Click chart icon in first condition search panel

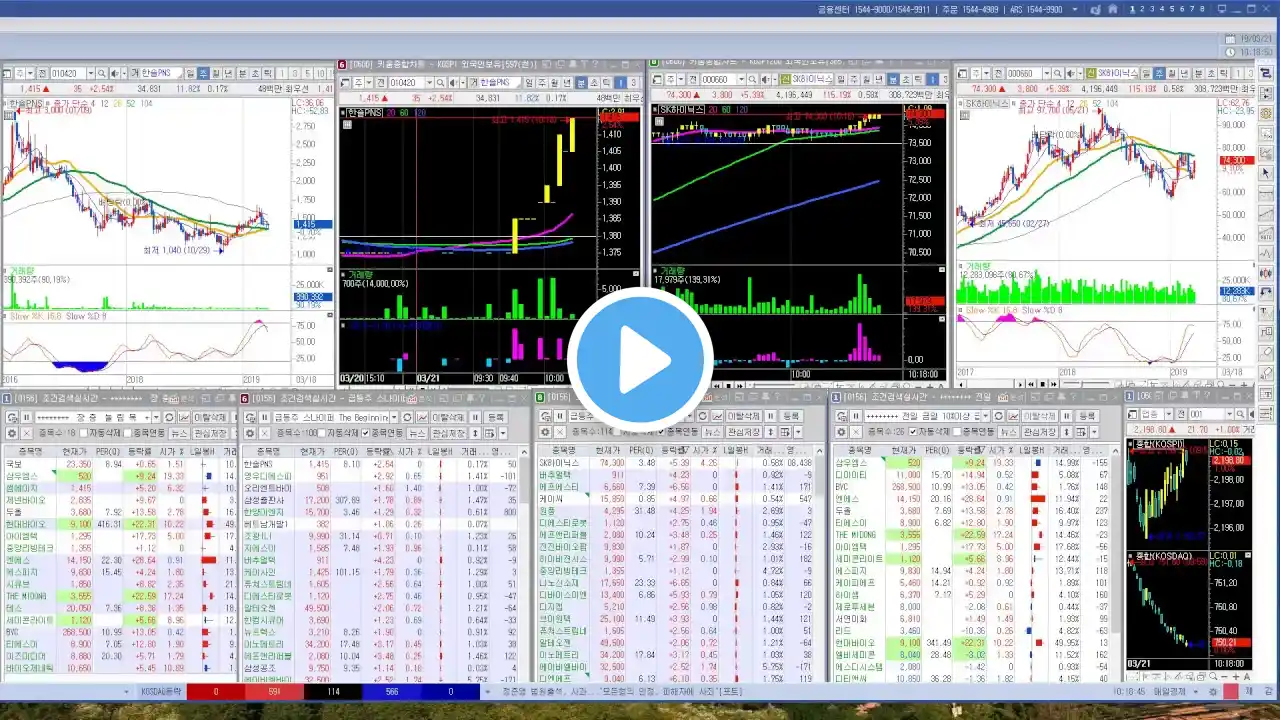[x=185, y=416]
